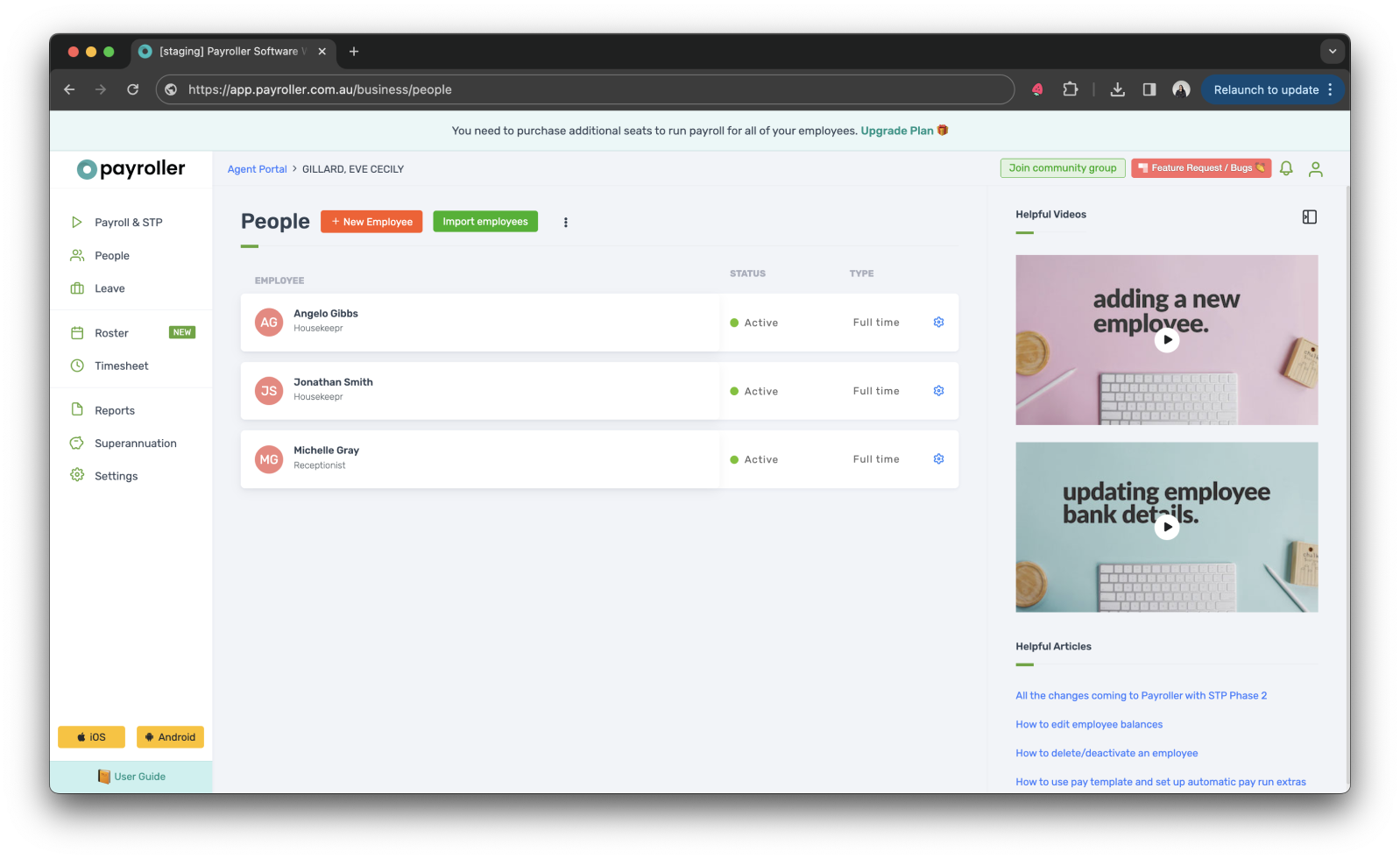Image resolution: width=1400 pixels, height=859 pixels.
Task: Open a new browser tab
Action: (x=354, y=52)
